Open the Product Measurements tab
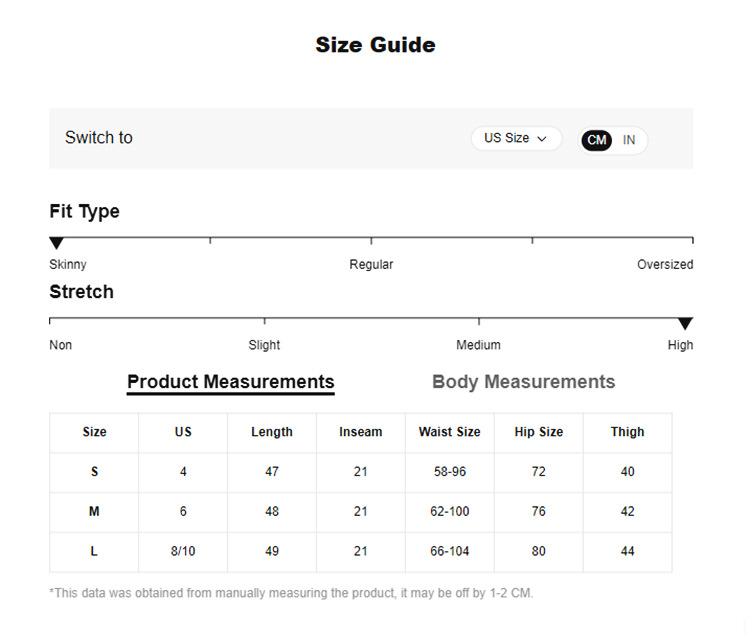The width and height of the screenshot is (750, 634). click(x=231, y=382)
